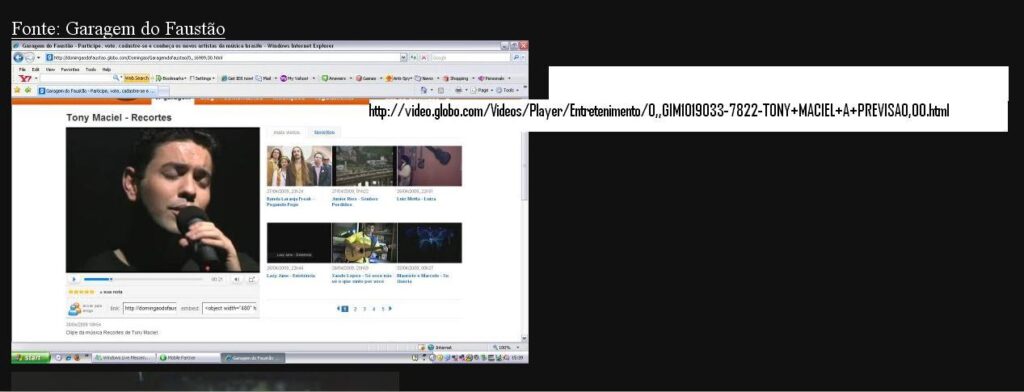1024x392 pixels.
Task: Open the Help menu
Action: click(x=106, y=69)
